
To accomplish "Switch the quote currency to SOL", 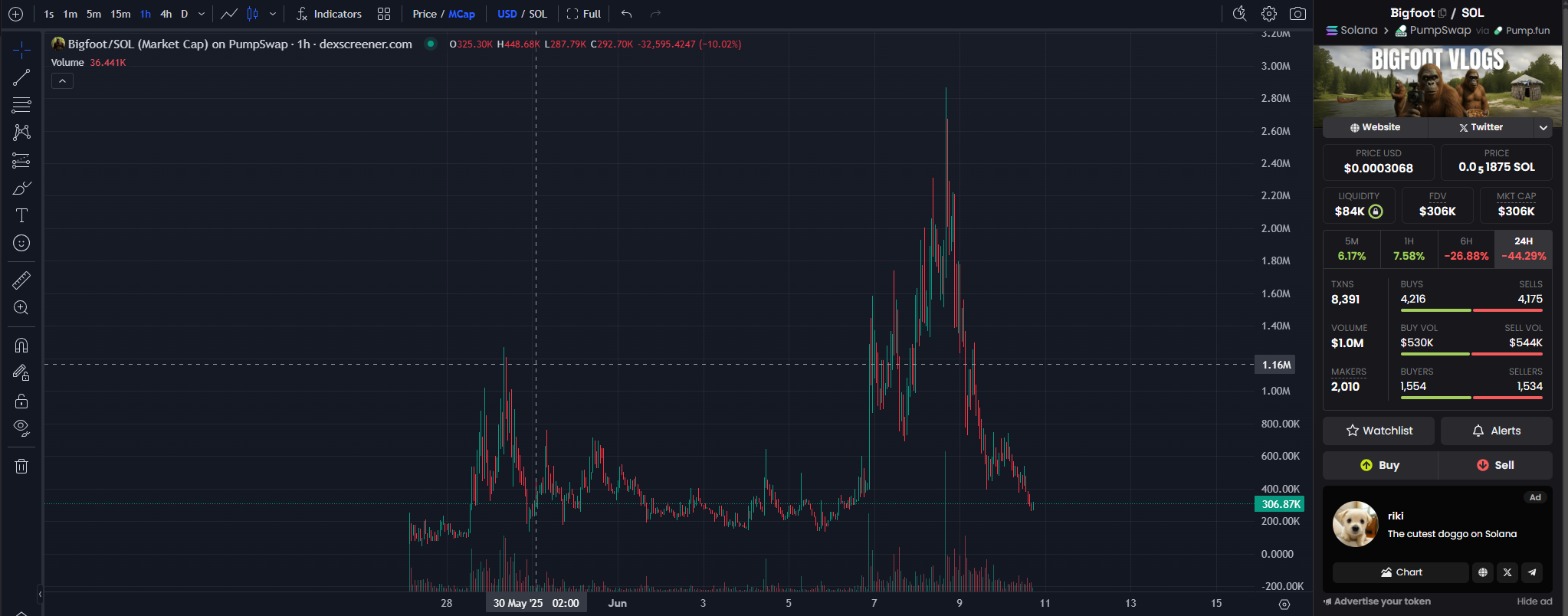I will point(538,14).
